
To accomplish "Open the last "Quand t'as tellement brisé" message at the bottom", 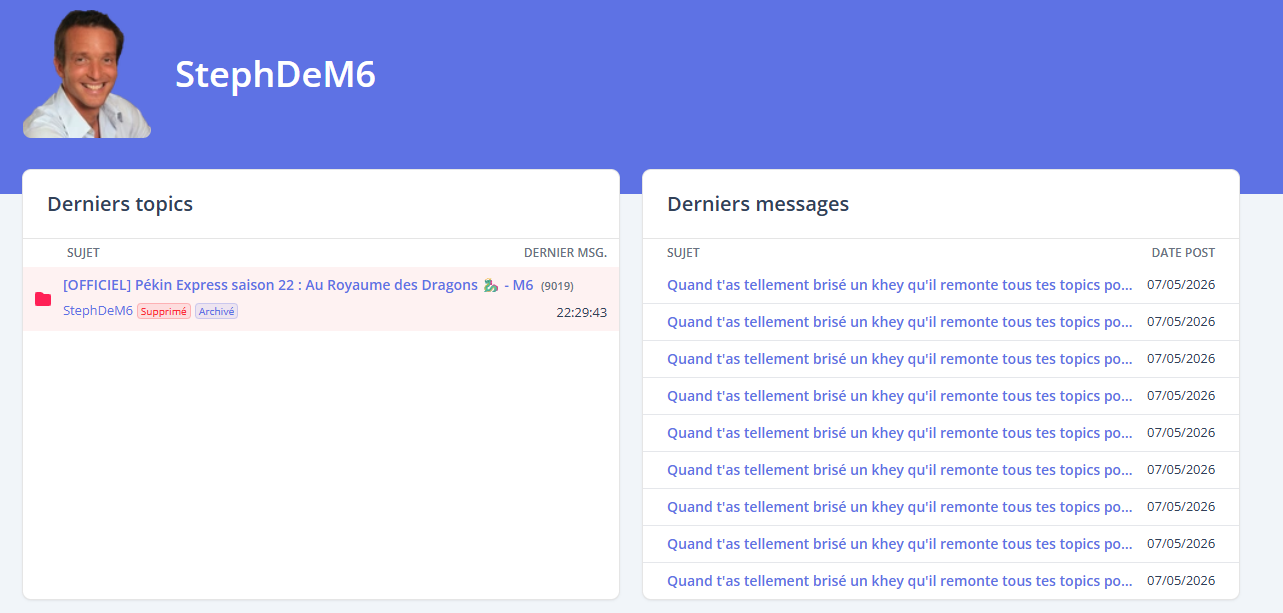I will (900, 581).
